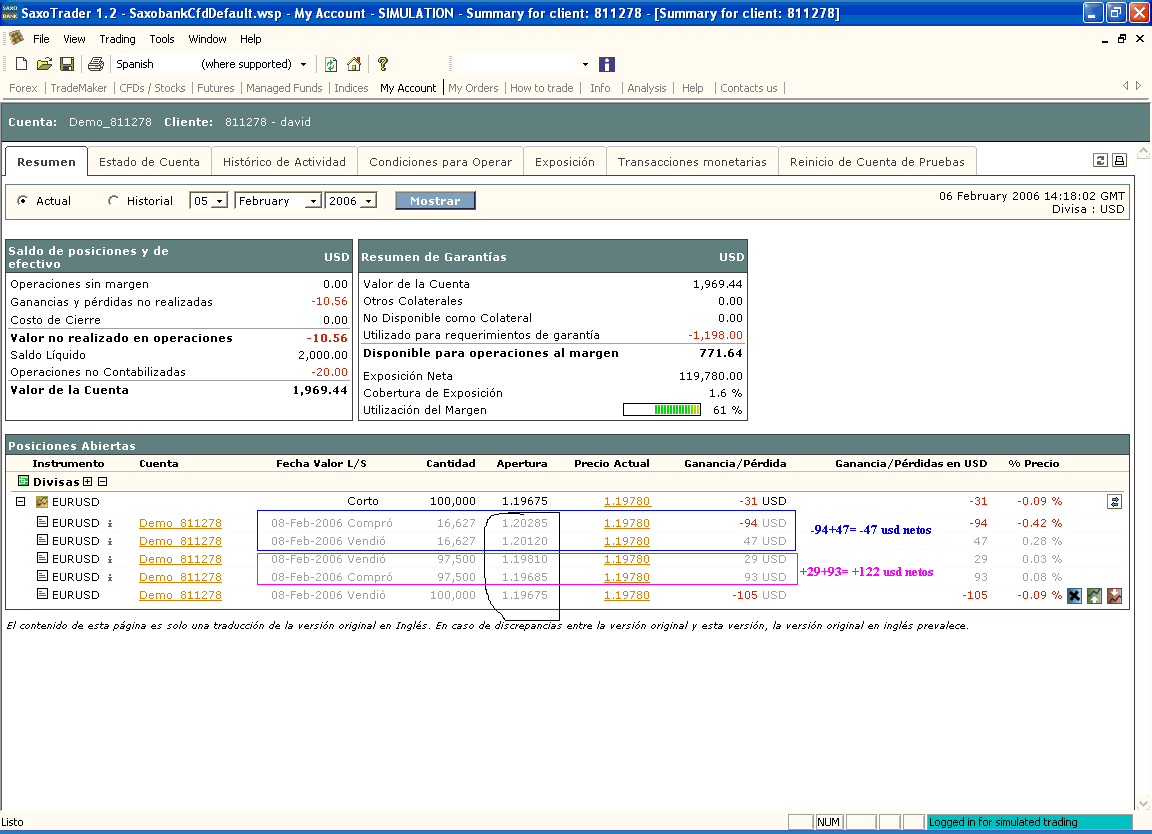
Task: Click the NUM status bar indicator
Action: pyautogui.click(x=828, y=822)
